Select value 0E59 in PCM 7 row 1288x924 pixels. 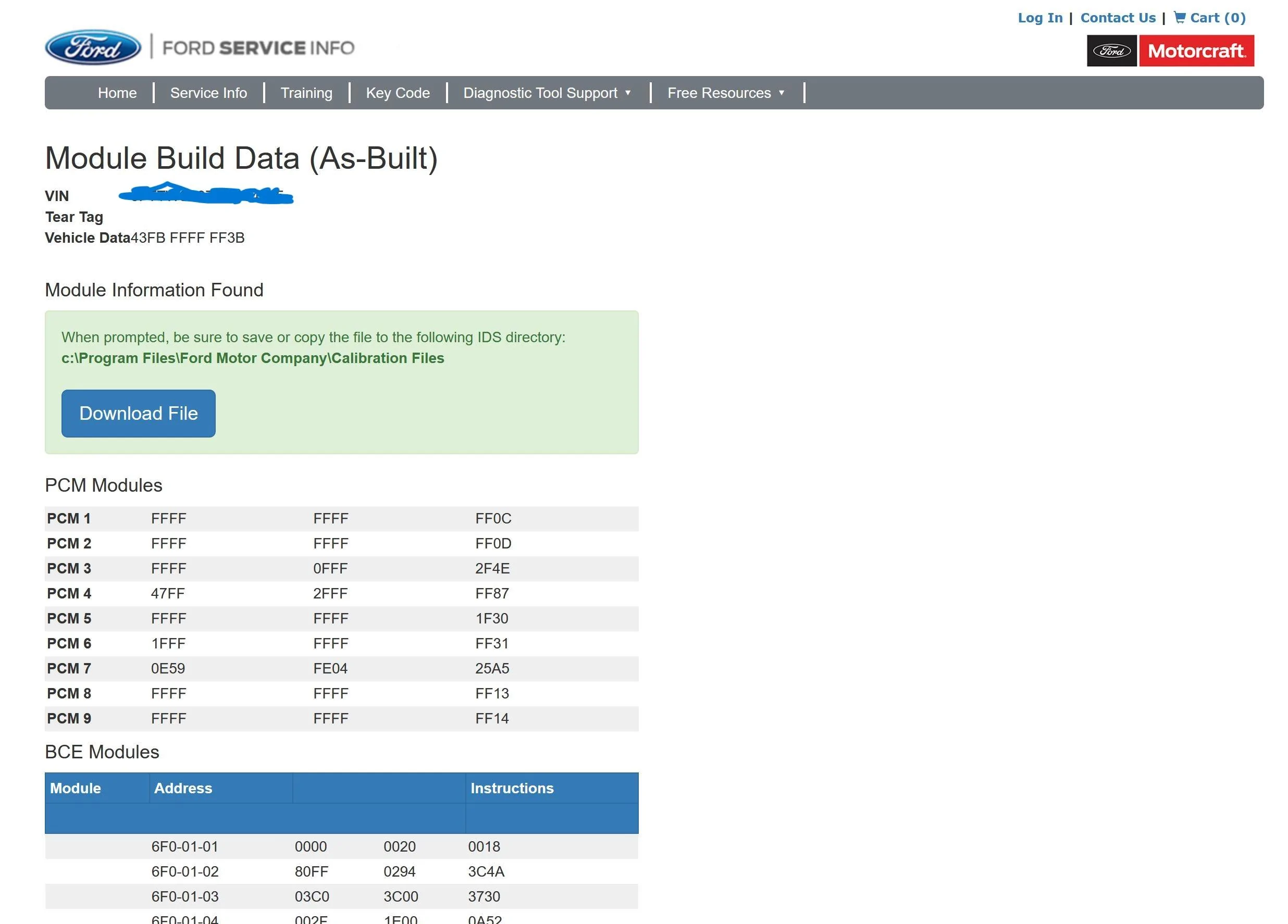168,668
